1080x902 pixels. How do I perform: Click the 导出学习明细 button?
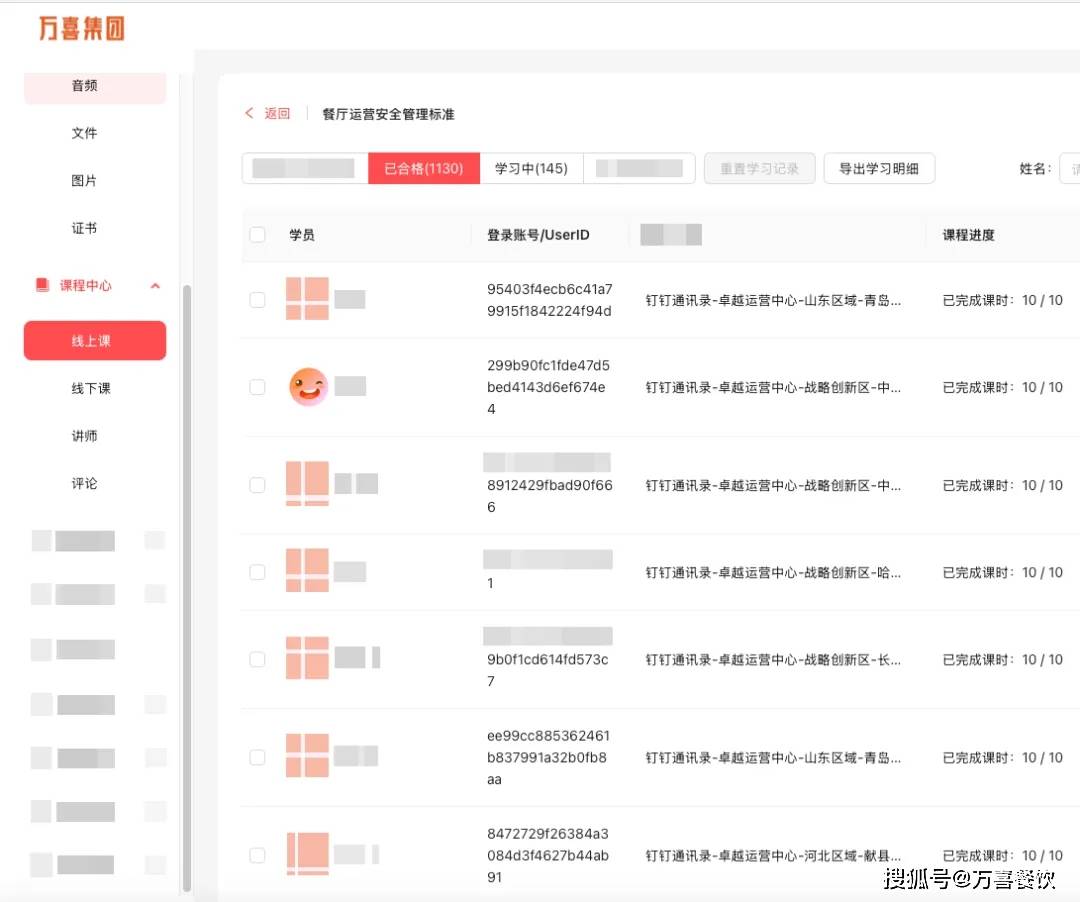coord(879,168)
